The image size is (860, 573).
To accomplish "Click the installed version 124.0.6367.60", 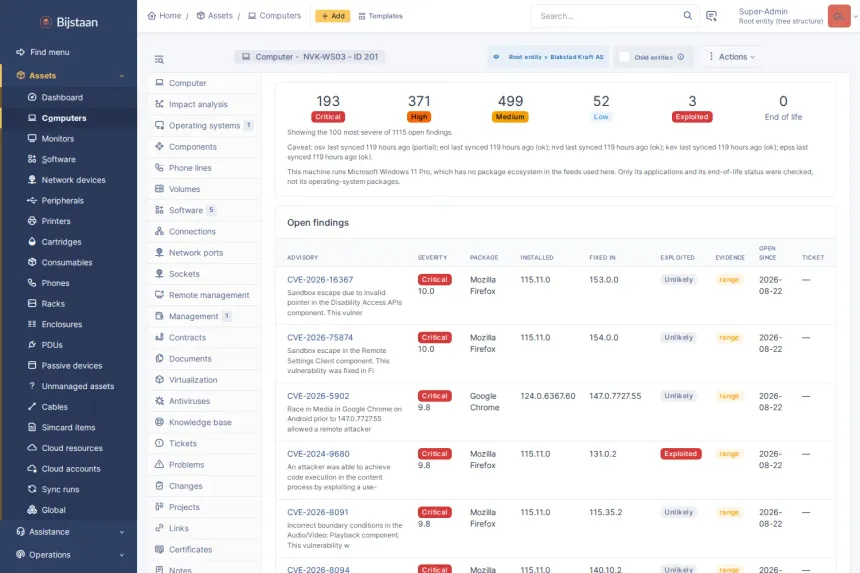I will point(548,396).
